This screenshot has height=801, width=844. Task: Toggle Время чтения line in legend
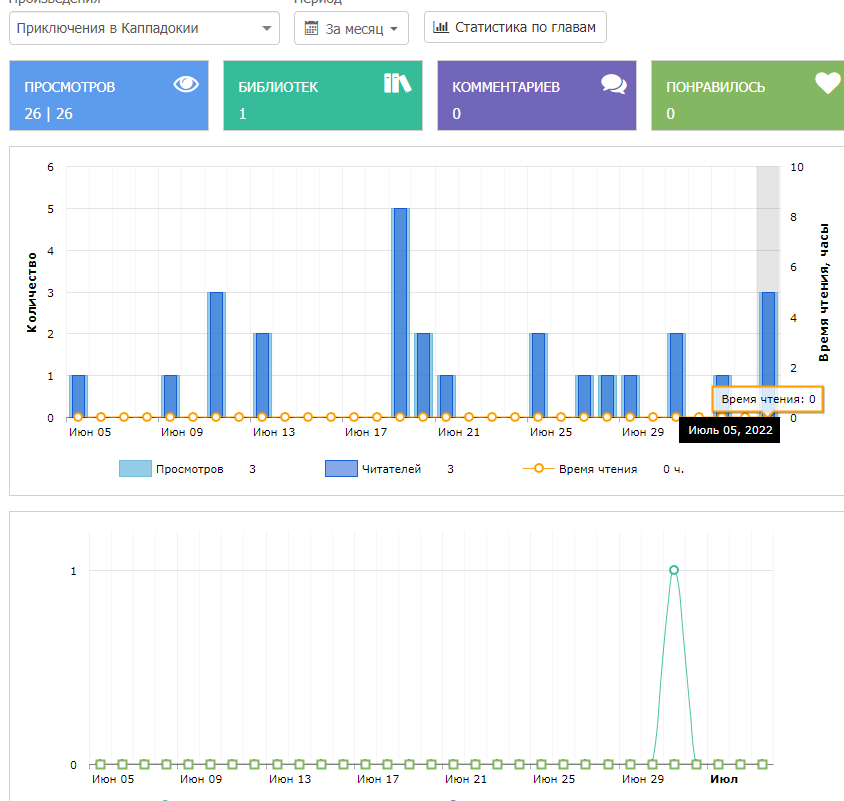(x=597, y=468)
